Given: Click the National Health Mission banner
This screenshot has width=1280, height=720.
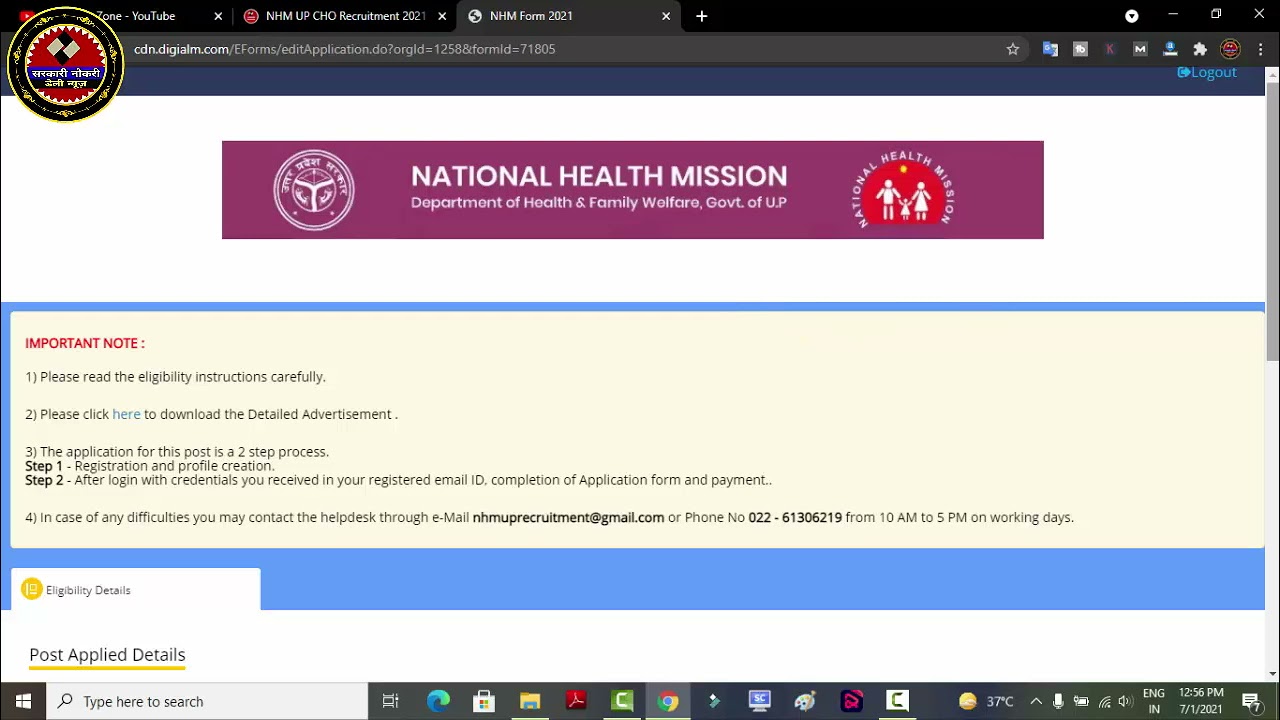Looking at the screenshot, I should coord(632,190).
